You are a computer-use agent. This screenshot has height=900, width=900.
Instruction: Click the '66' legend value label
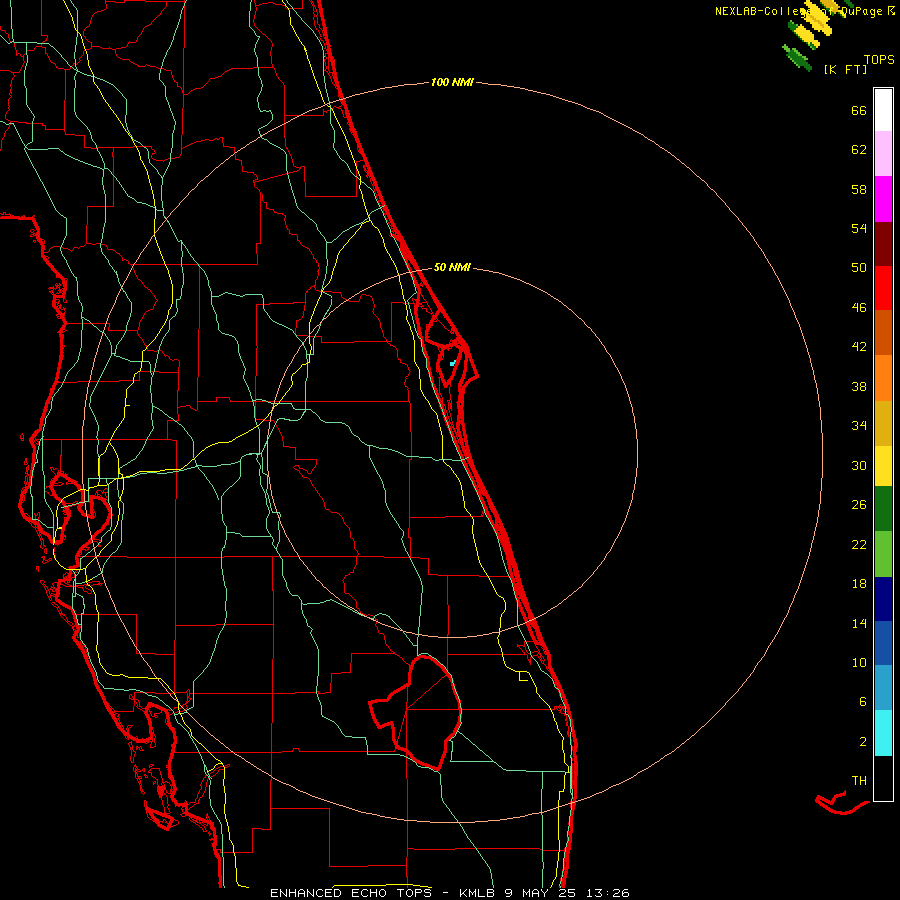[x=859, y=110]
